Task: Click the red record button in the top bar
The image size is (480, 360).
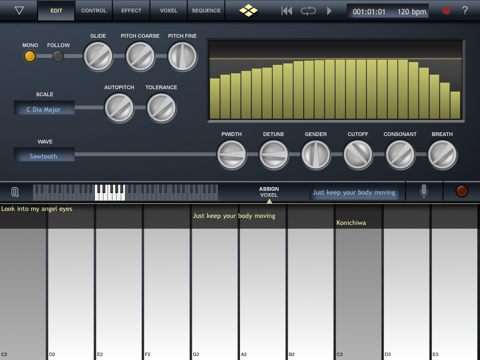Action: coord(446,11)
